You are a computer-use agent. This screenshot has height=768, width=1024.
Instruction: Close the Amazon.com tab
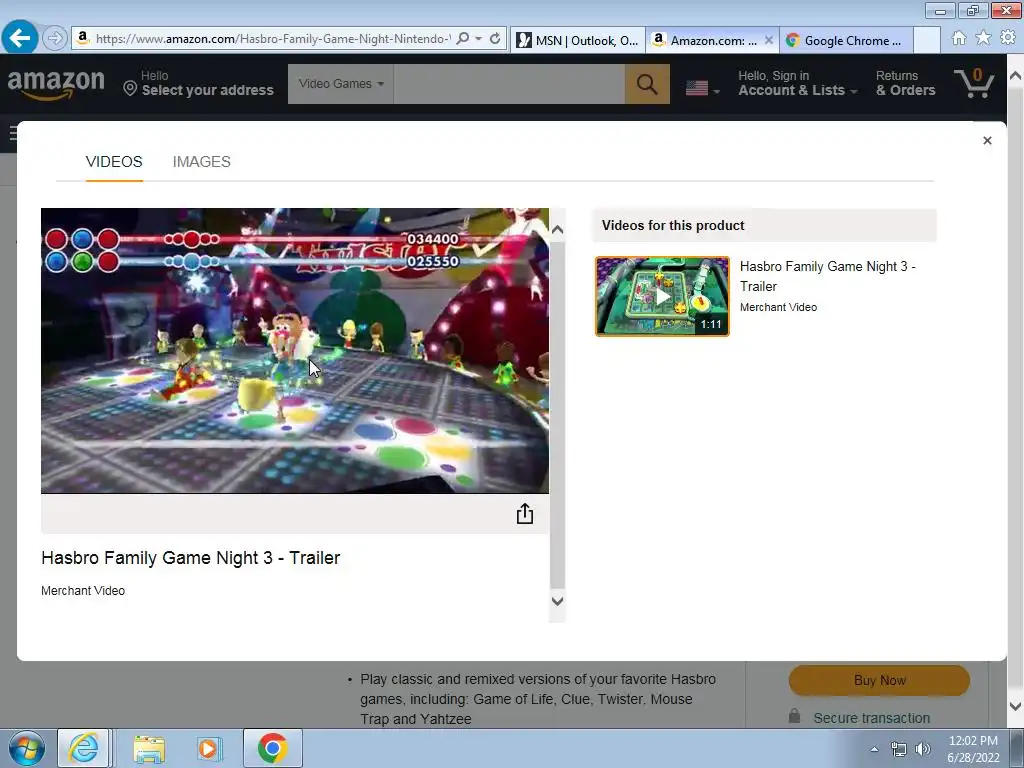point(769,40)
